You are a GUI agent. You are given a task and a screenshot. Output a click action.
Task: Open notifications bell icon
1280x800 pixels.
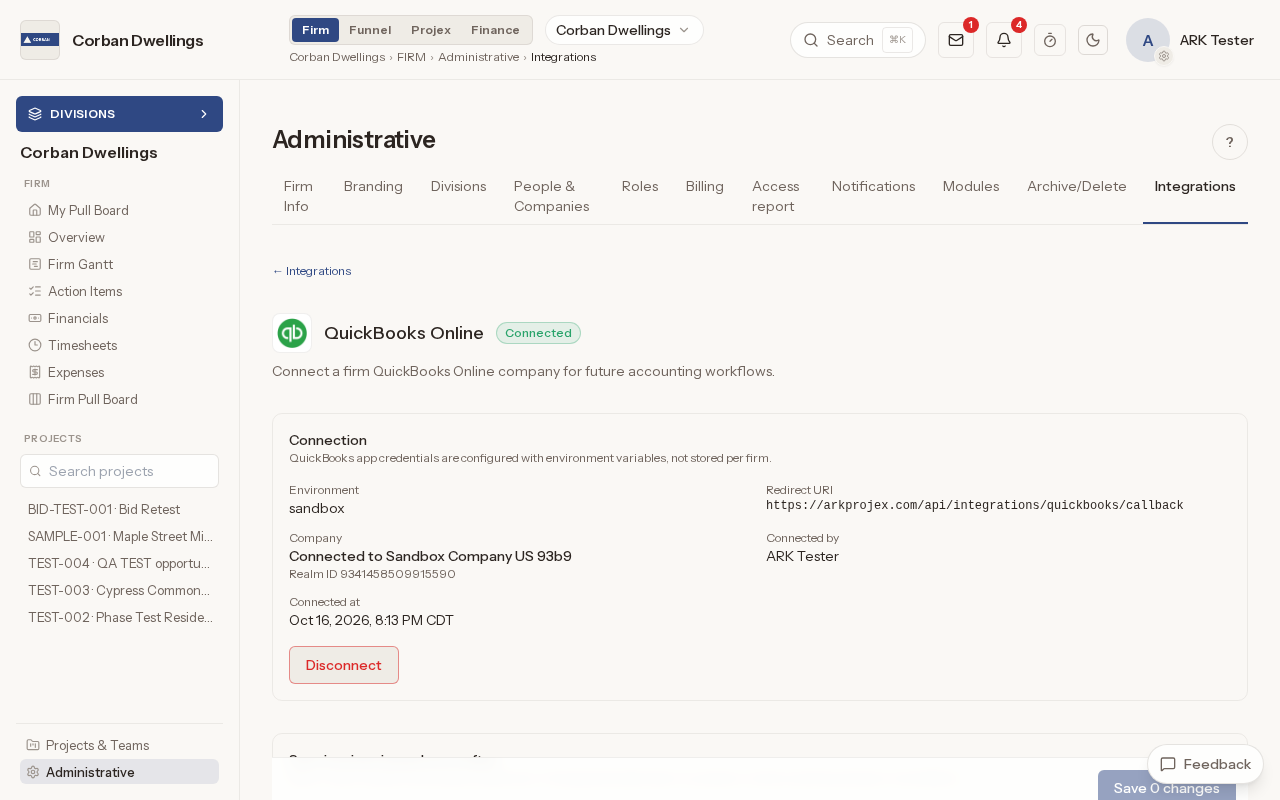coord(1004,40)
